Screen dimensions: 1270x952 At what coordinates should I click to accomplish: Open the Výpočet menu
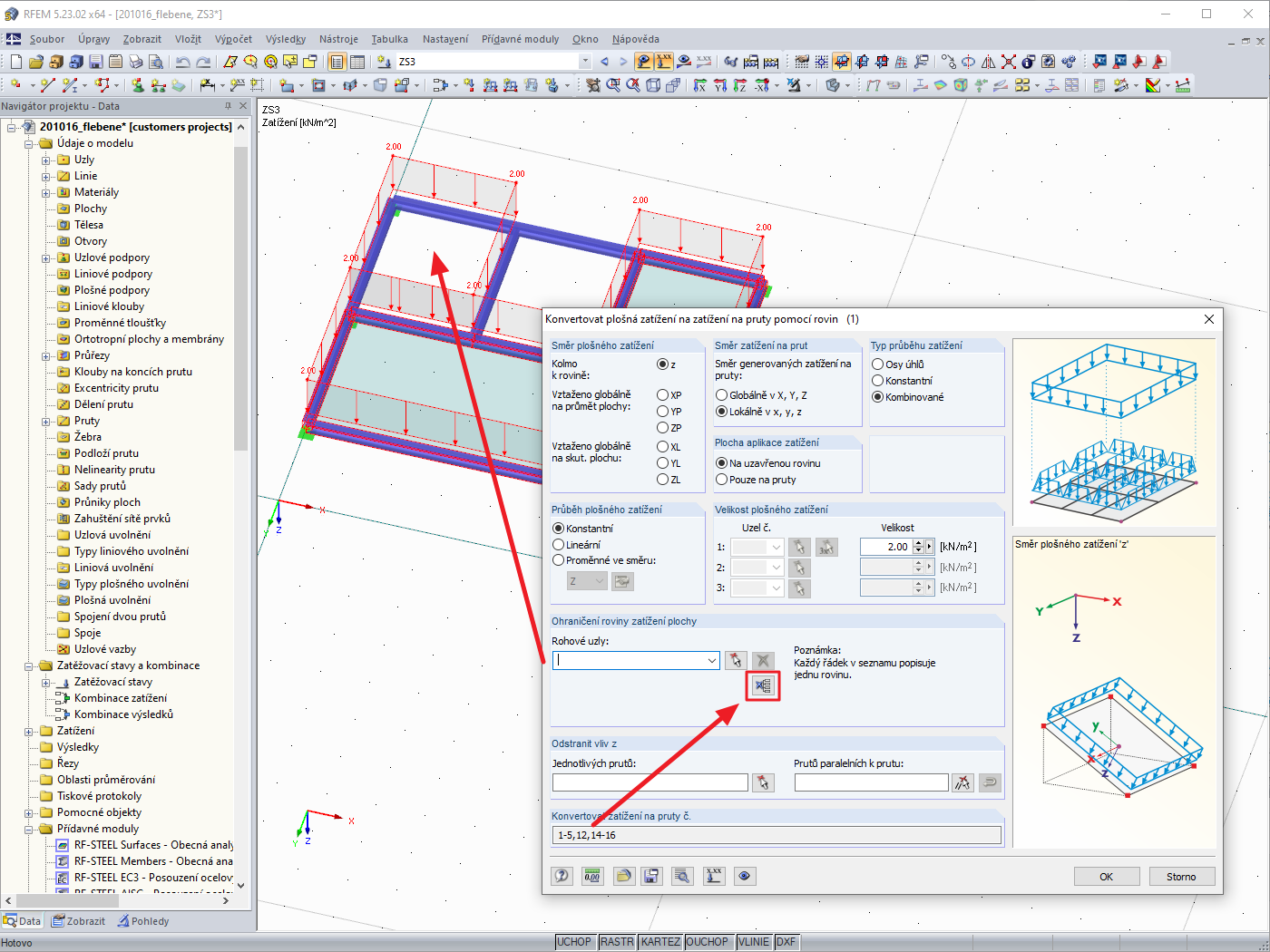[233, 39]
